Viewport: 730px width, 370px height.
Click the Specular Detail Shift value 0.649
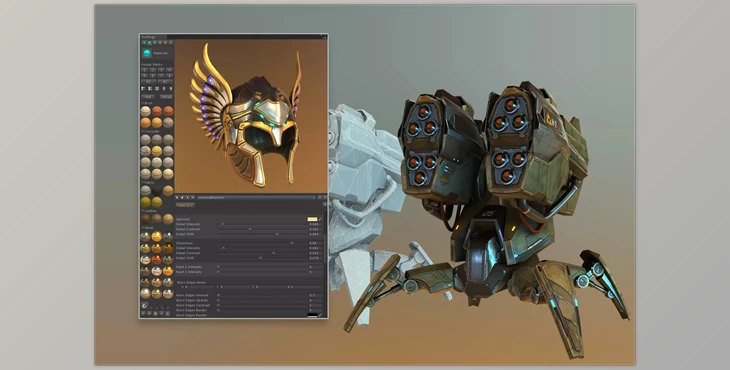[315, 234]
